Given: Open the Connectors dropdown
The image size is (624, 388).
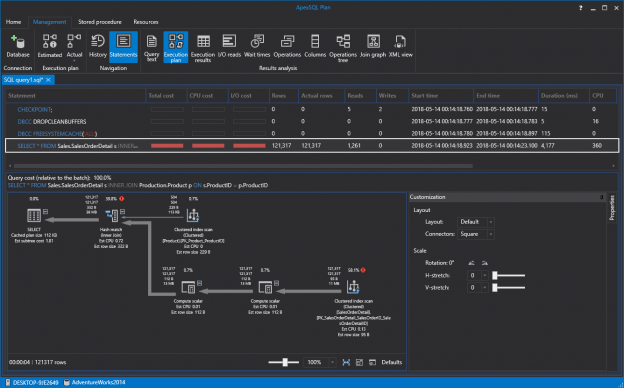Looking at the screenshot, I should [x=476, y=234].
